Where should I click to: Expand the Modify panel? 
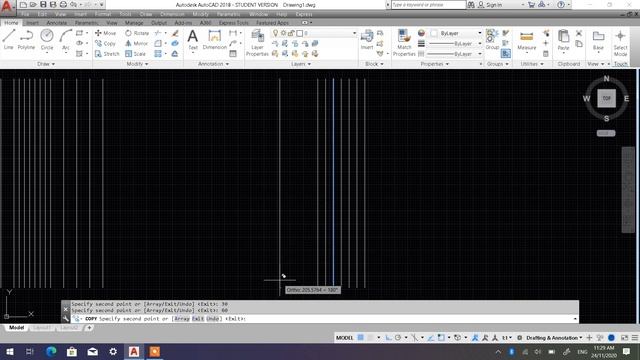click(x=137, y=64)
